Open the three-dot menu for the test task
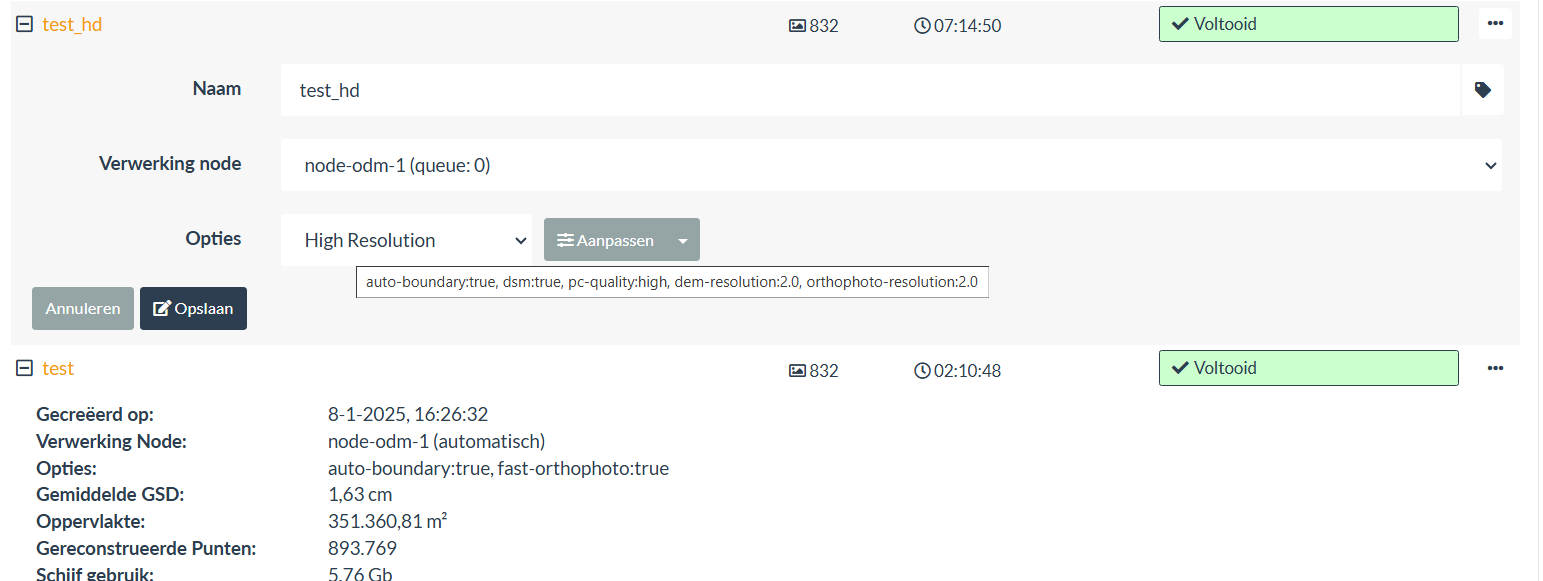This screenshot has height=581, width=1543. coord(1495,368)
